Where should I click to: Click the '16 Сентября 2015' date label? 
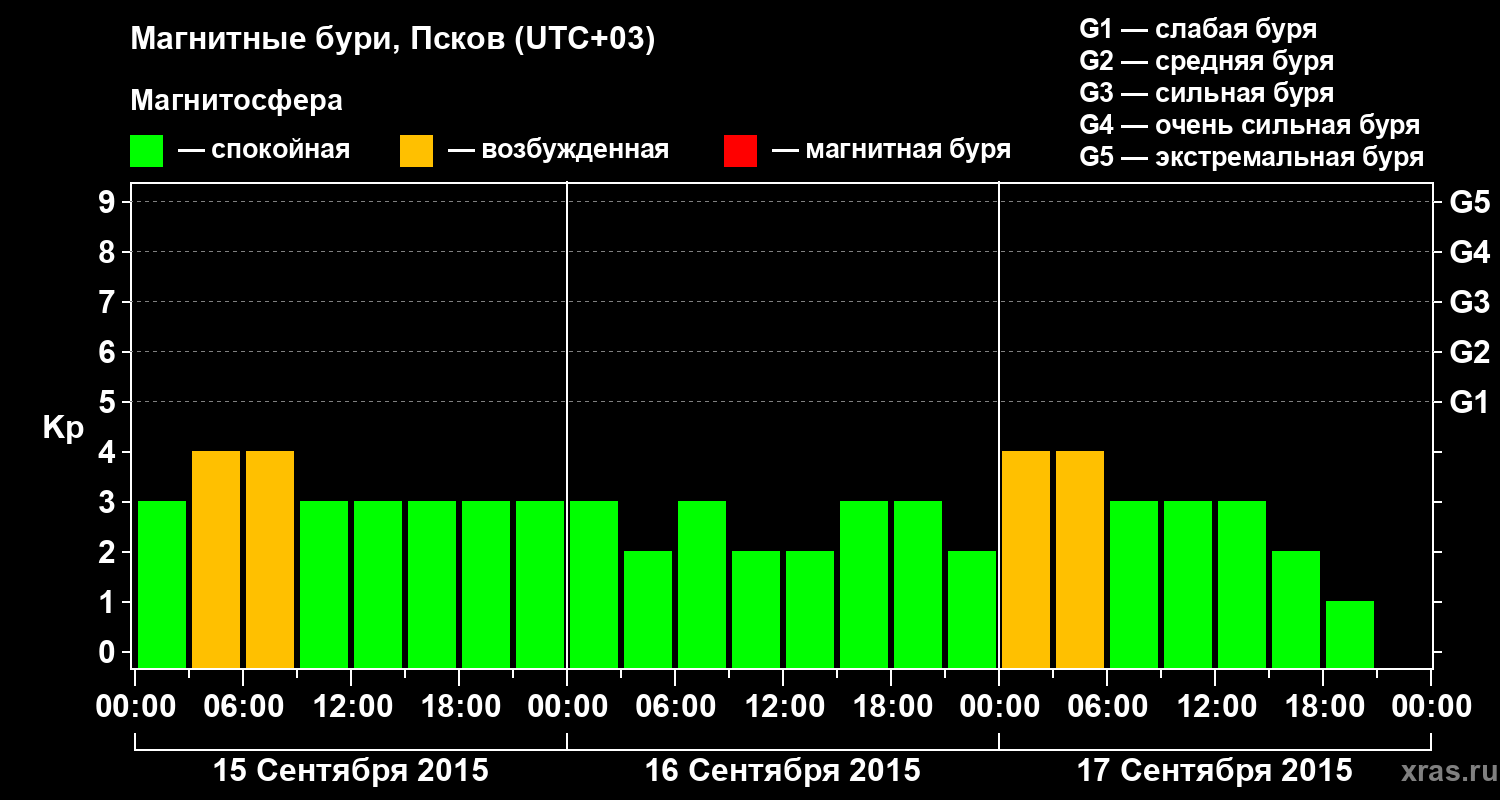[783, 771]
